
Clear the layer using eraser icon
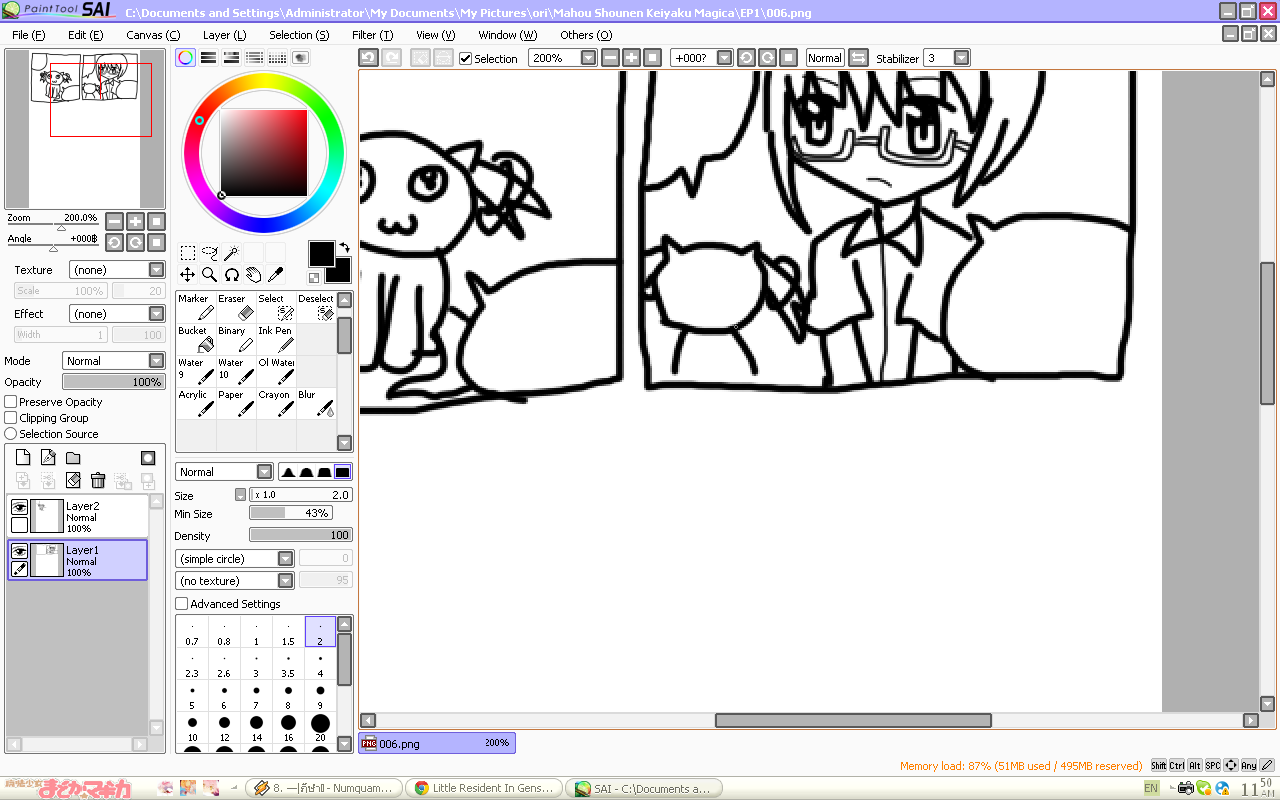coord(73,481)
